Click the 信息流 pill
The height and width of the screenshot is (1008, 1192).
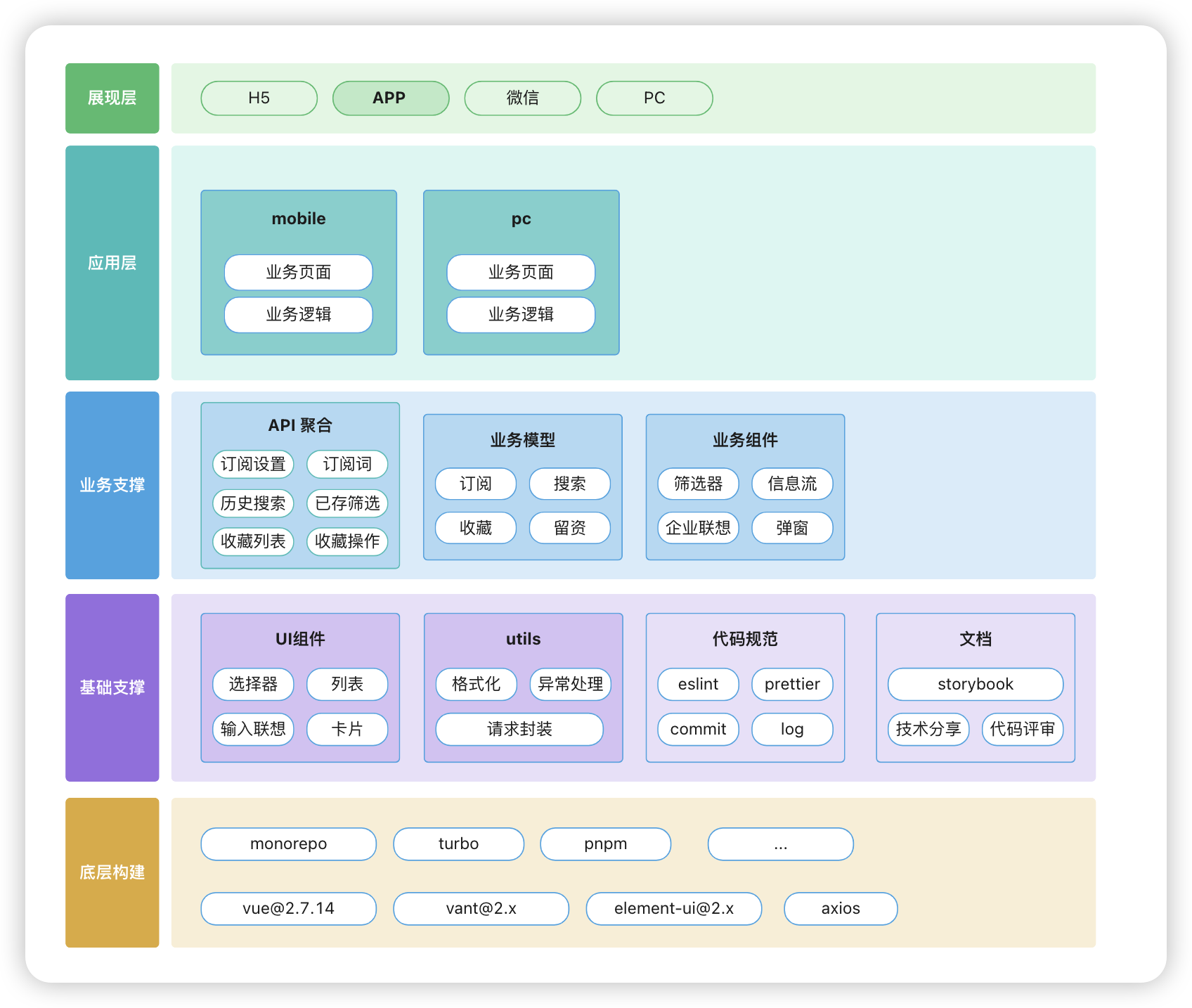792,484
